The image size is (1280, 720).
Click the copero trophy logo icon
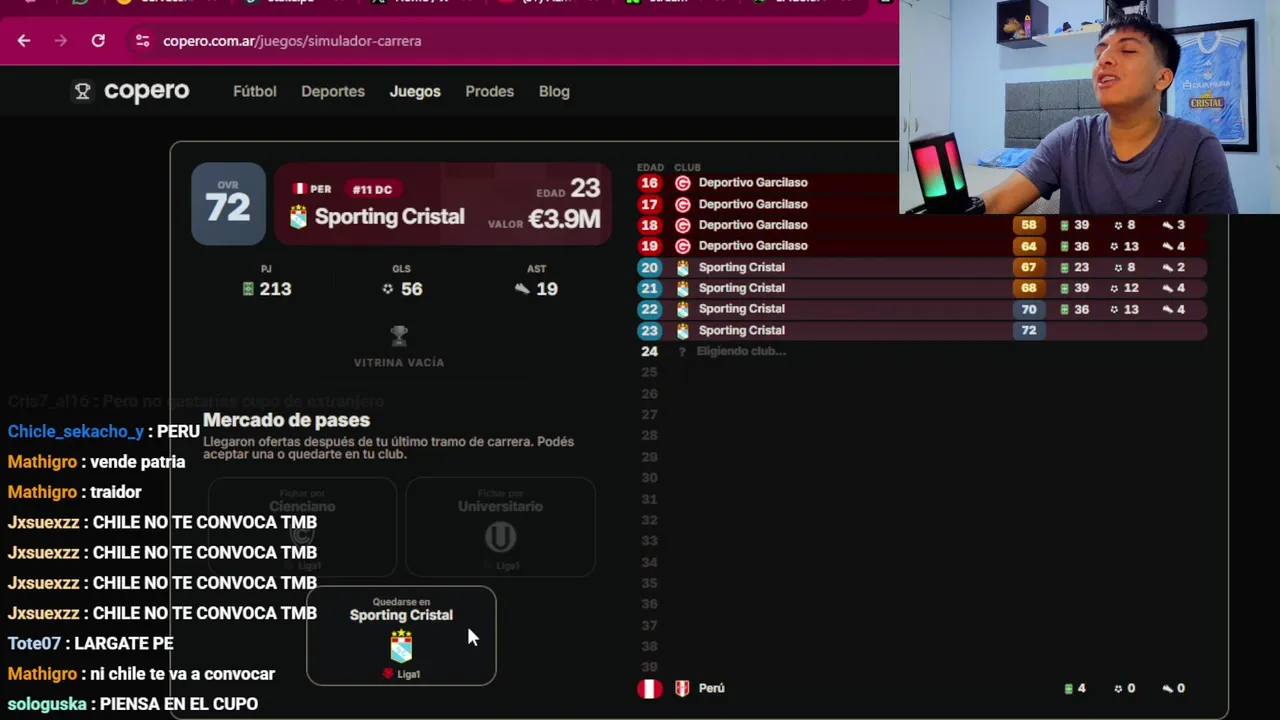pyautogui.click(x=83, y=91)
